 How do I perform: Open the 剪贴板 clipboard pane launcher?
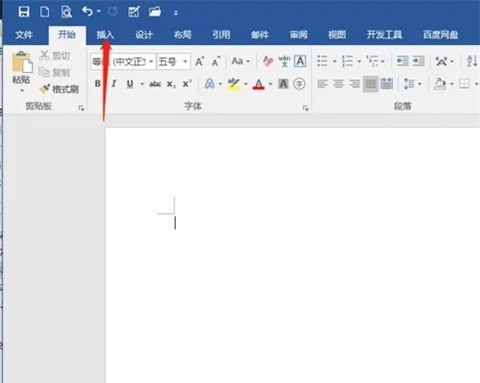point(81,108)
